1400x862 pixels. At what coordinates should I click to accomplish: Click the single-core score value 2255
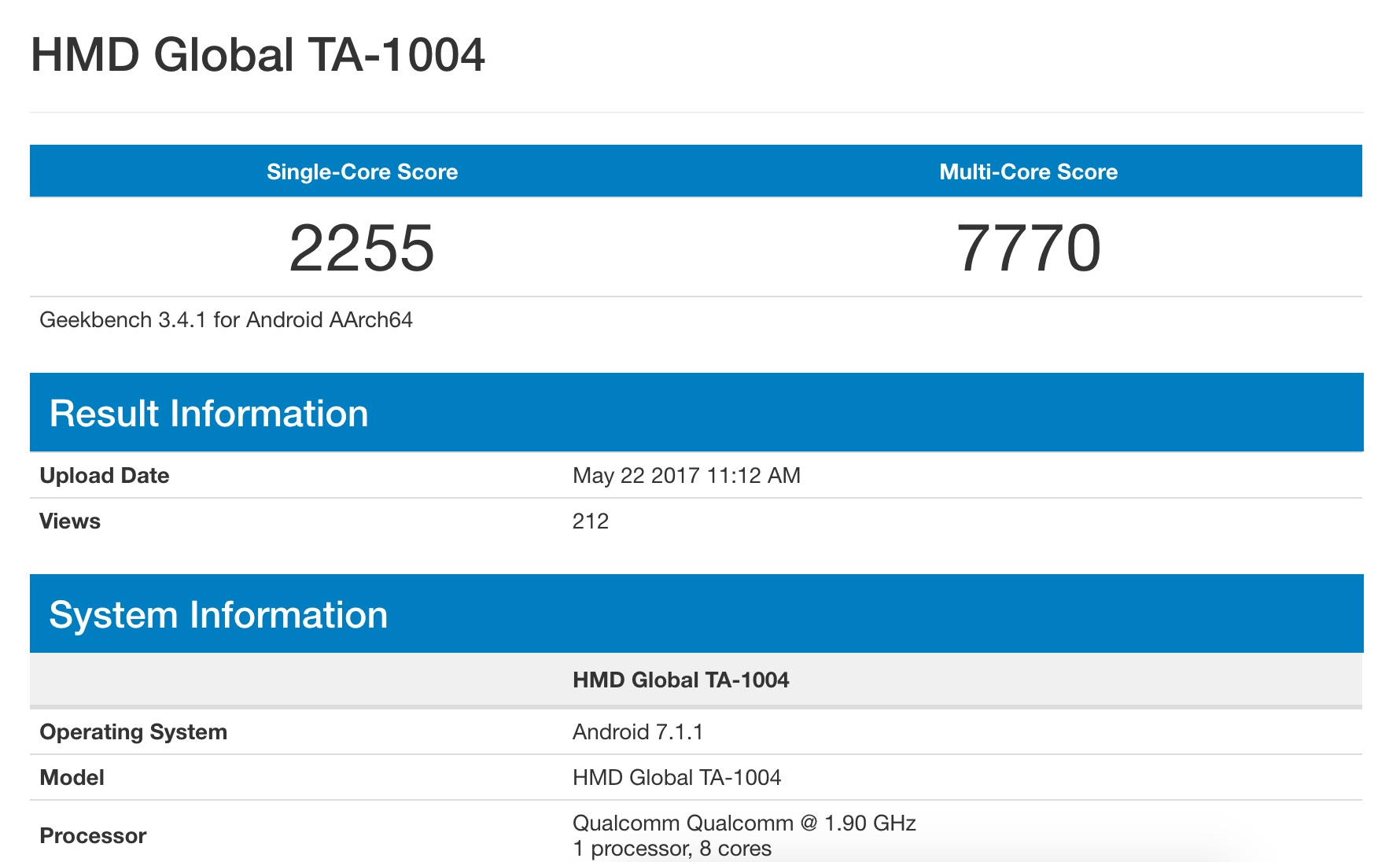362,249
